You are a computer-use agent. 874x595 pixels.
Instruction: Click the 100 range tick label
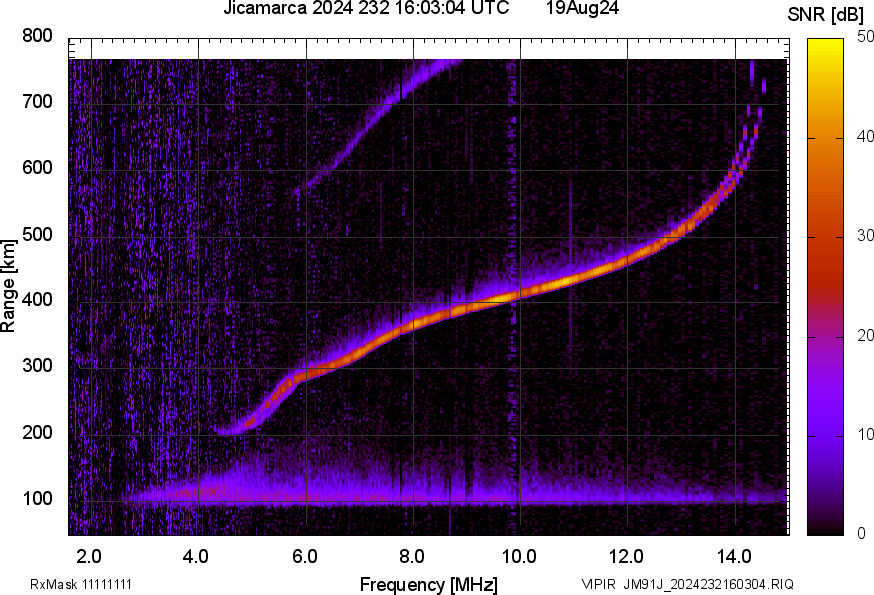(37, 499)
